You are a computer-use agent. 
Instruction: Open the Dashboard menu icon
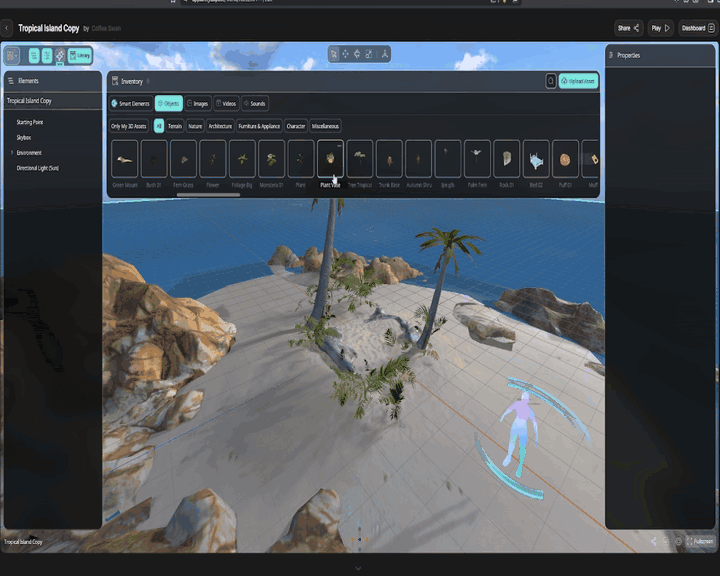pos(711,28)
